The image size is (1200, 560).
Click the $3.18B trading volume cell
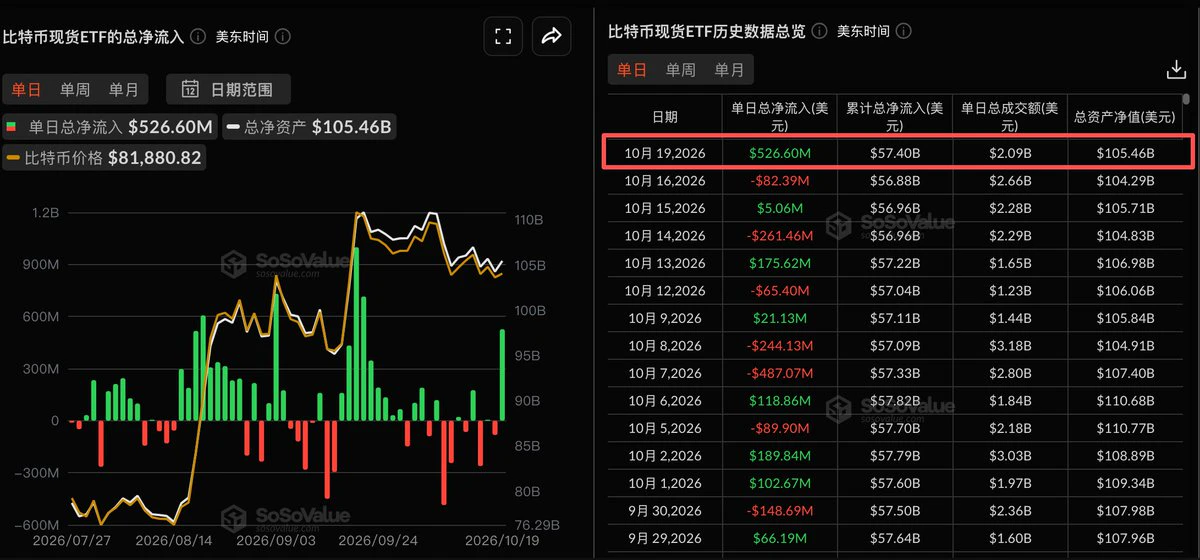point(1011,346)
